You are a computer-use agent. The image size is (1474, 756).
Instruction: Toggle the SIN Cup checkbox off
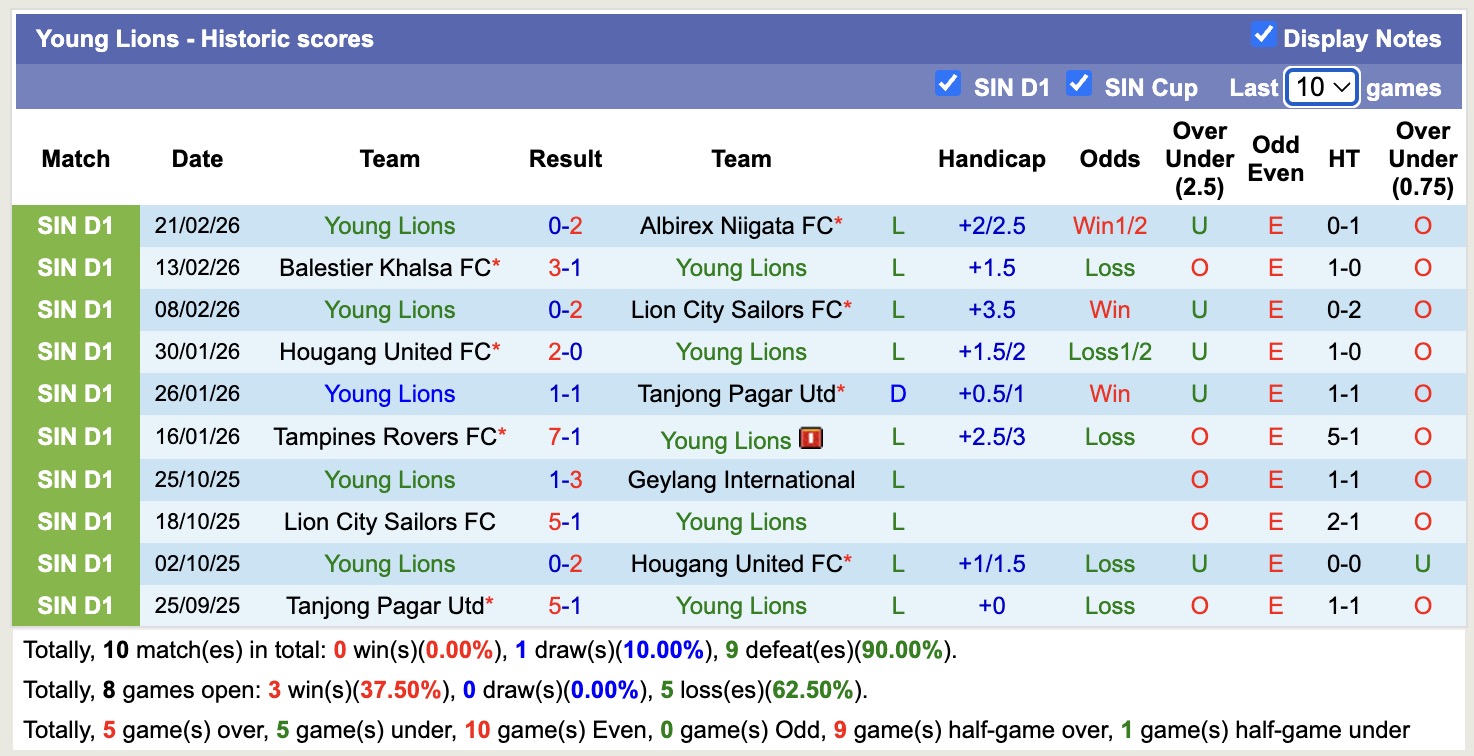tap(1079, 84)
